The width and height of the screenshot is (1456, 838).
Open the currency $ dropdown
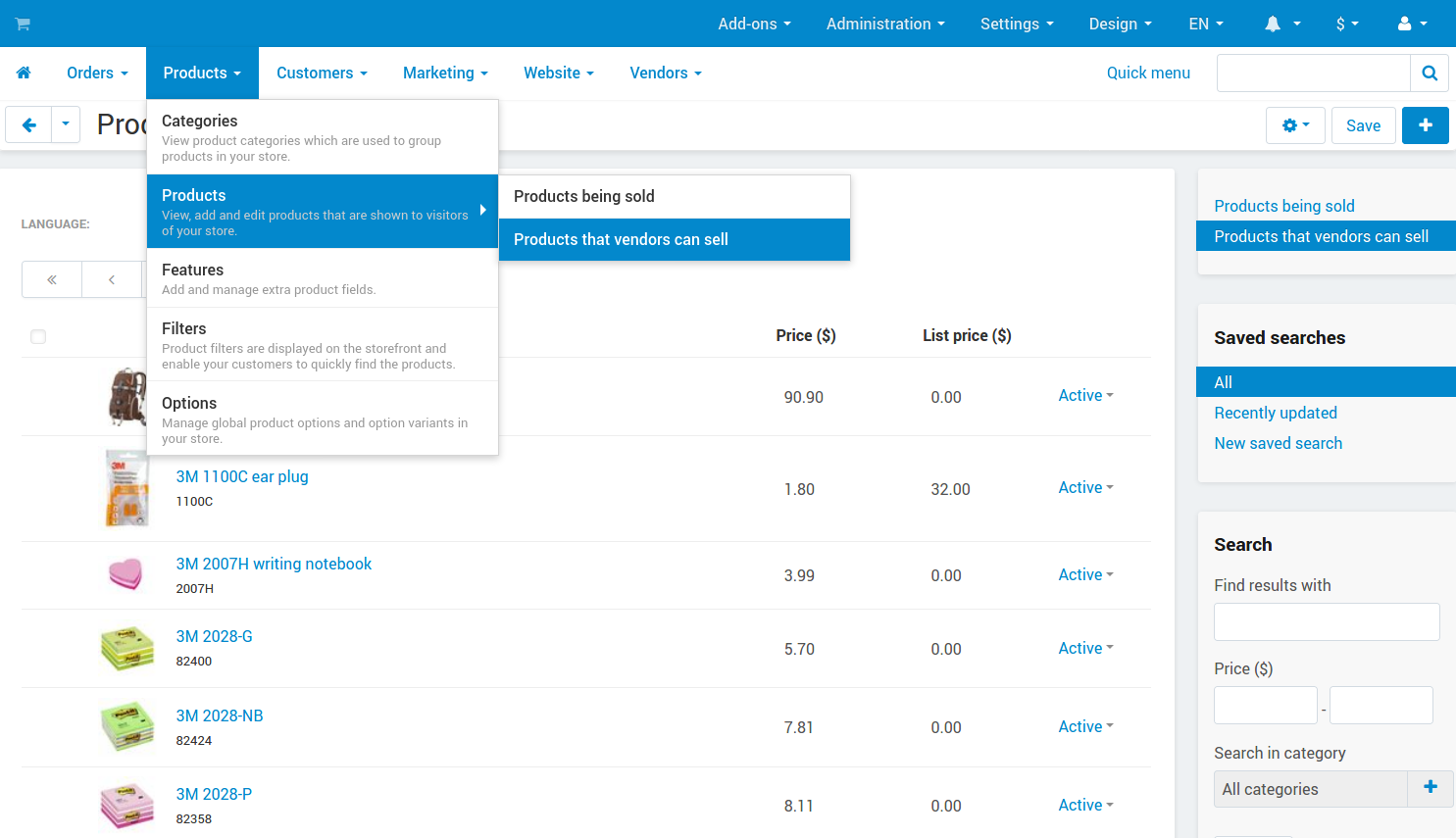(x=1347, y=24)
